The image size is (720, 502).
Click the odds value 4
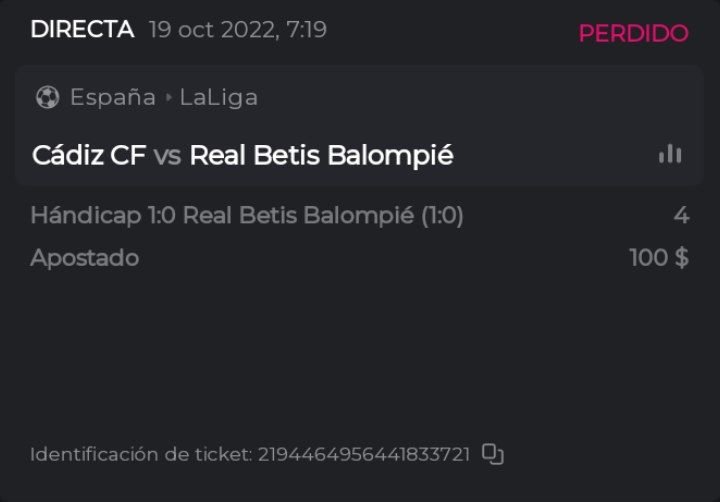coord(681,215)
